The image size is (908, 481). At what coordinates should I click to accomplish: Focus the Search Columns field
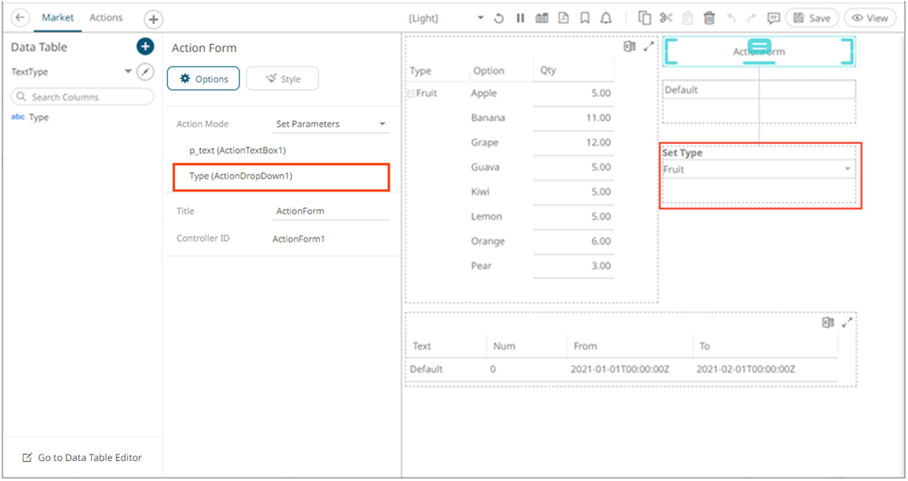point(82,97)
